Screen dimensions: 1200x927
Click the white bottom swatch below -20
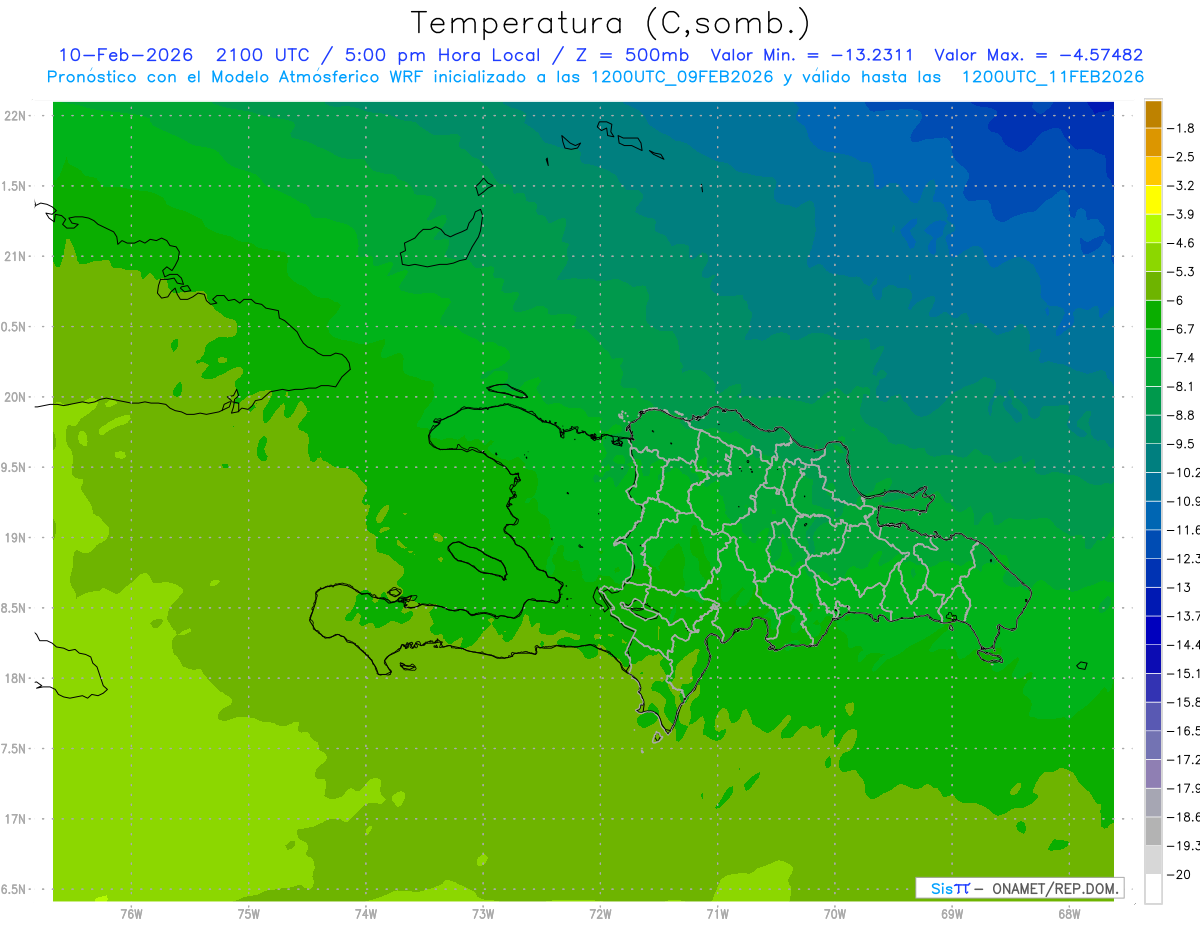tap(1153, 890)
